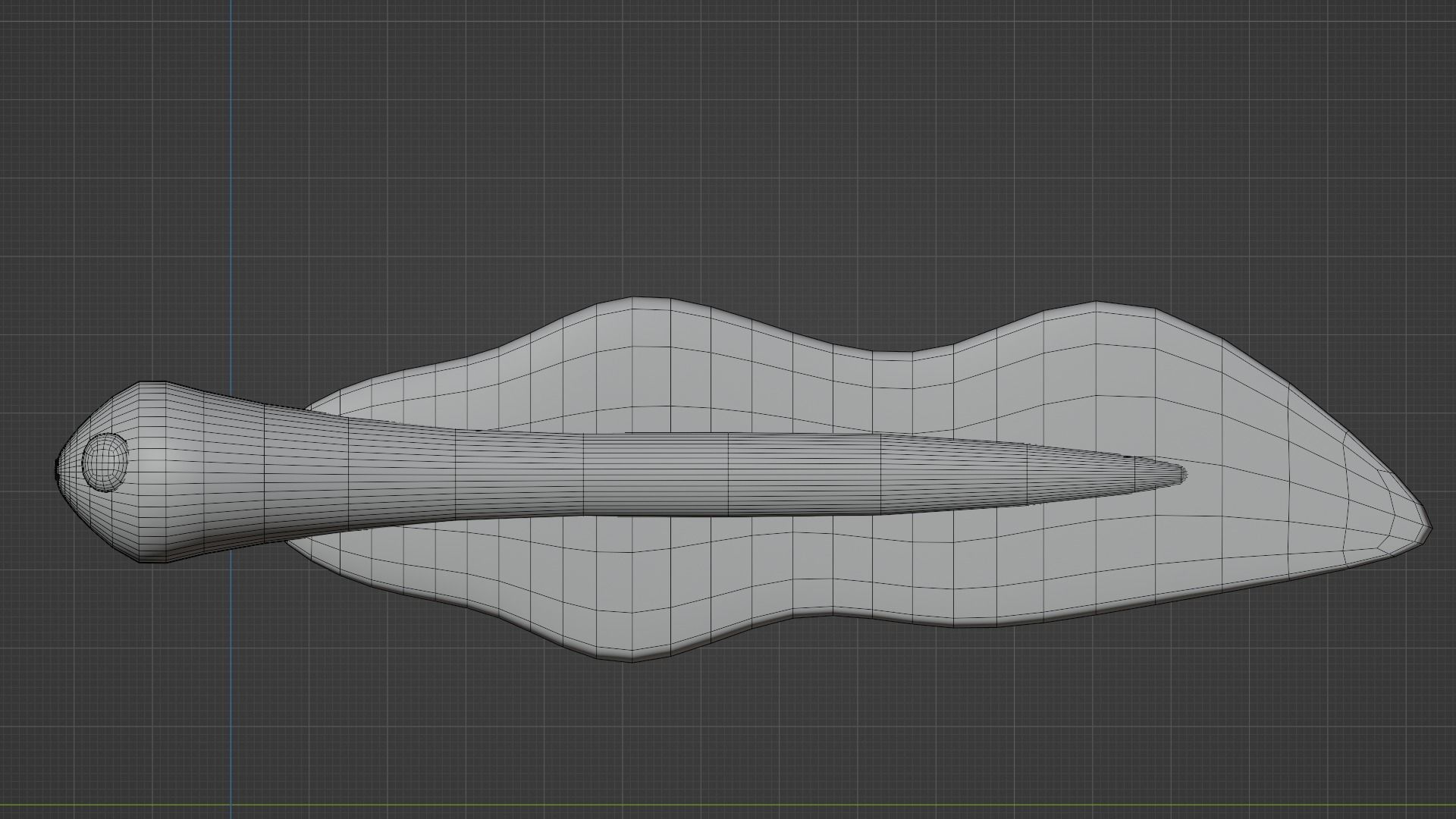Click the small eye sphere on the head
The image size is (1456, 819).
click(x=105, y=462)
